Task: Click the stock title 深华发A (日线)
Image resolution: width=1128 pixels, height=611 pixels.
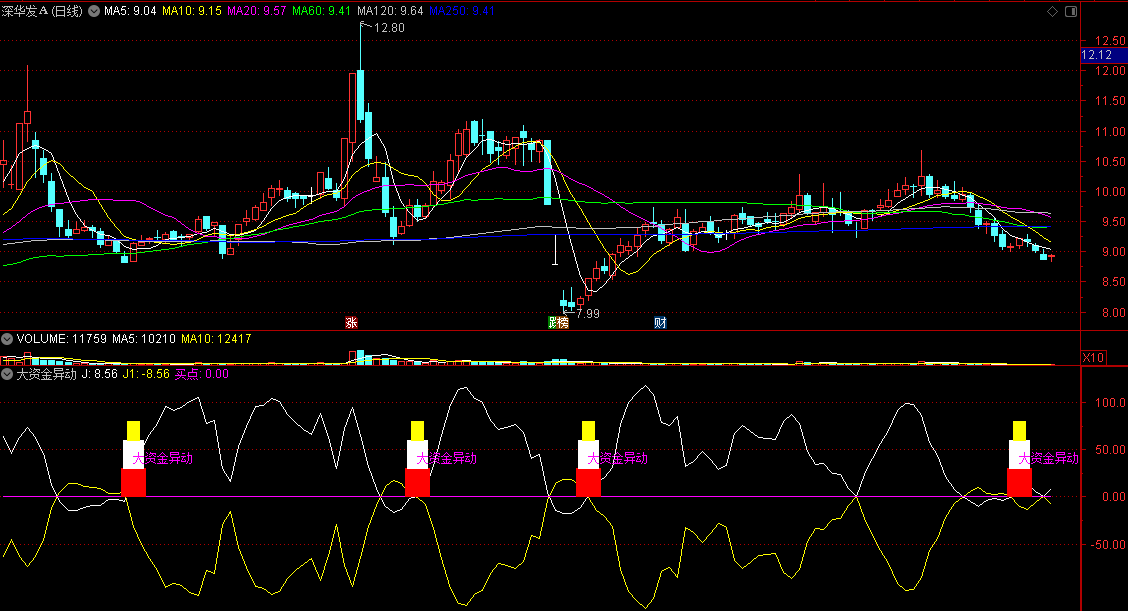Action: 42,12
